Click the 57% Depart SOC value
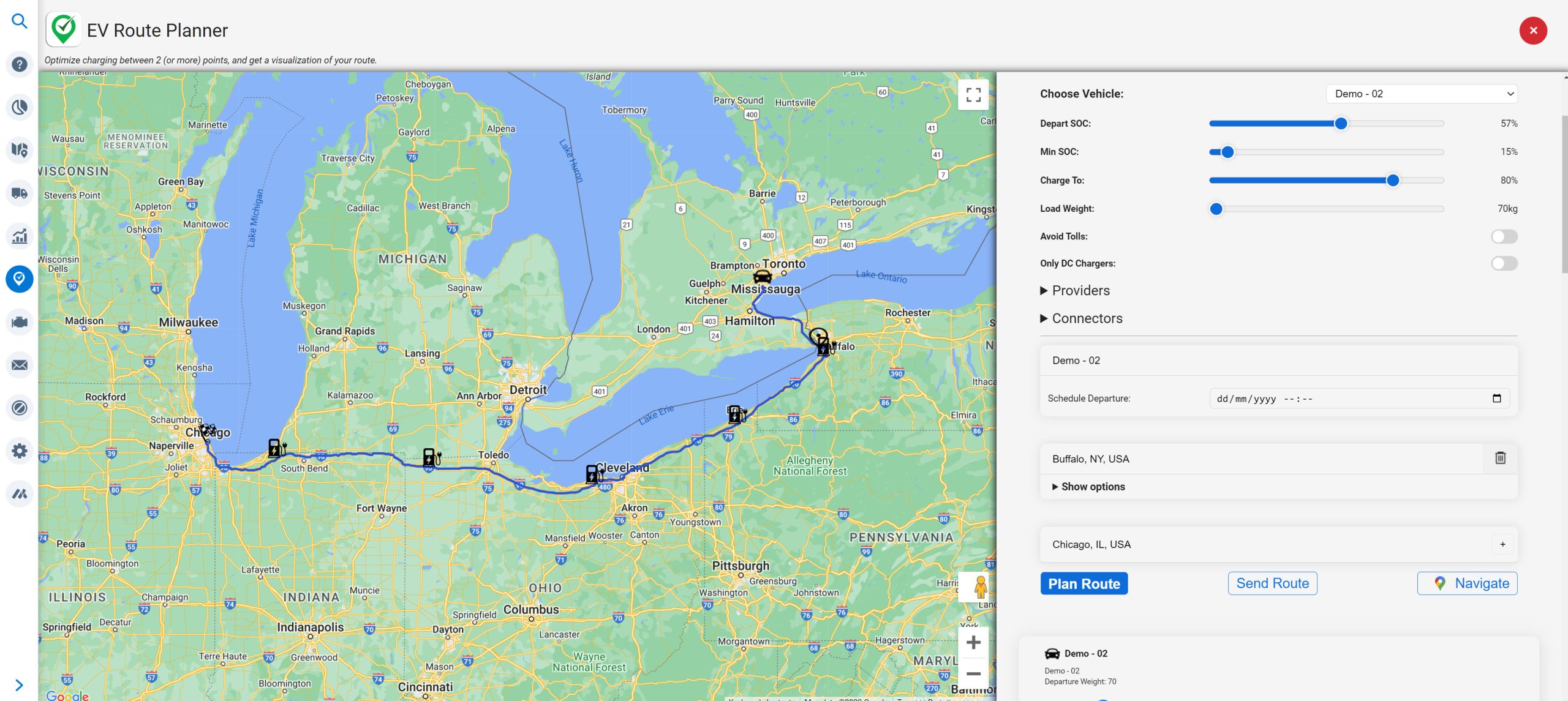This screenshot has height=701, width=1568. pyautogui.click(x=1509, y=124)
